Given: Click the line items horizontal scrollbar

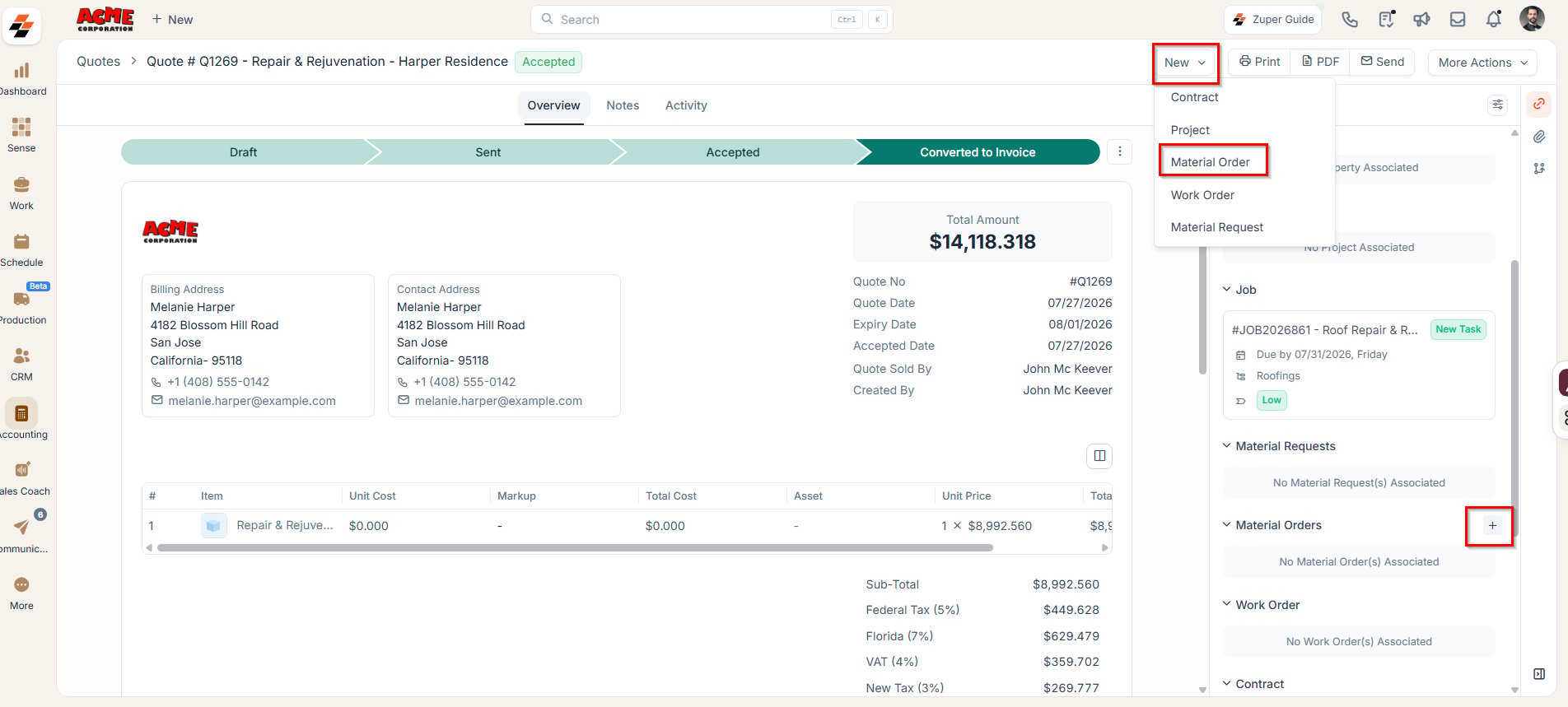Looking at the screenshot, I should [575, 547].
